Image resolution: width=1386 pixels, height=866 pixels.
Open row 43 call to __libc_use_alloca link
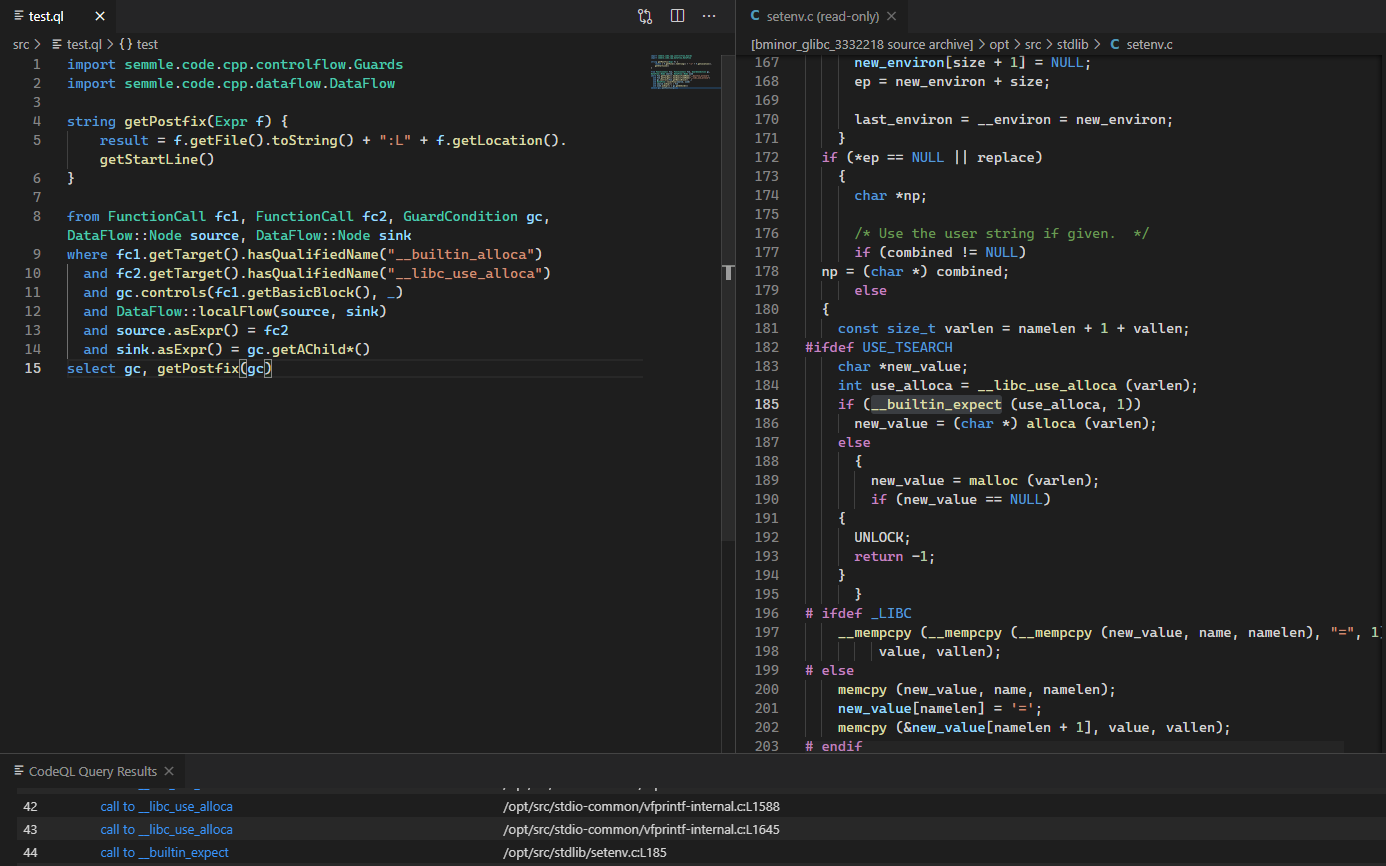pyautogui.click(x=166, y=830)
